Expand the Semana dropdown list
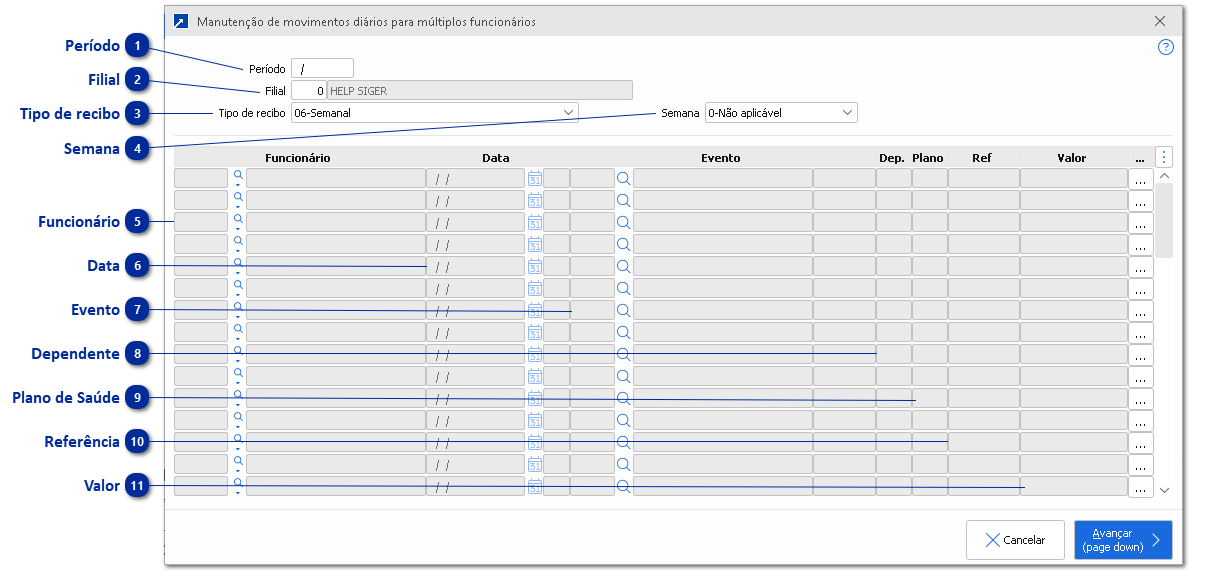1206x581 pixels. pyautogui.click(x=847, y=113)
